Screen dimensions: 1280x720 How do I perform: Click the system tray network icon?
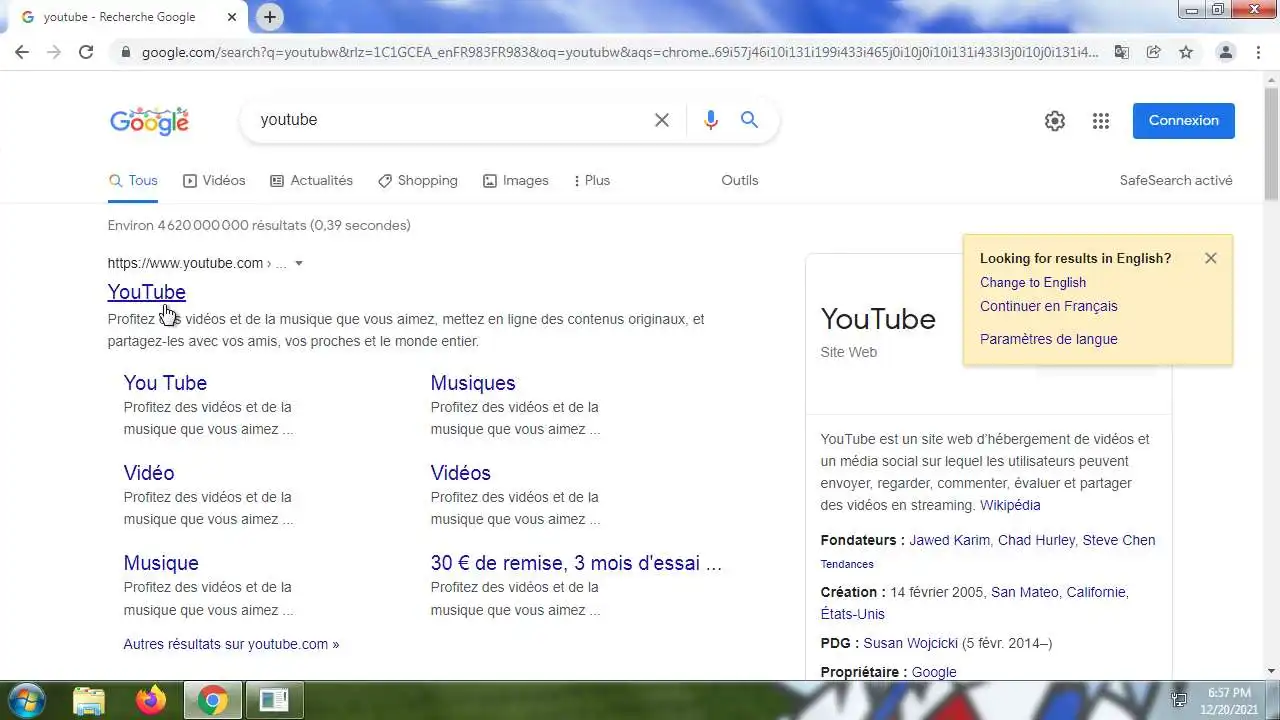(1179, 700)
